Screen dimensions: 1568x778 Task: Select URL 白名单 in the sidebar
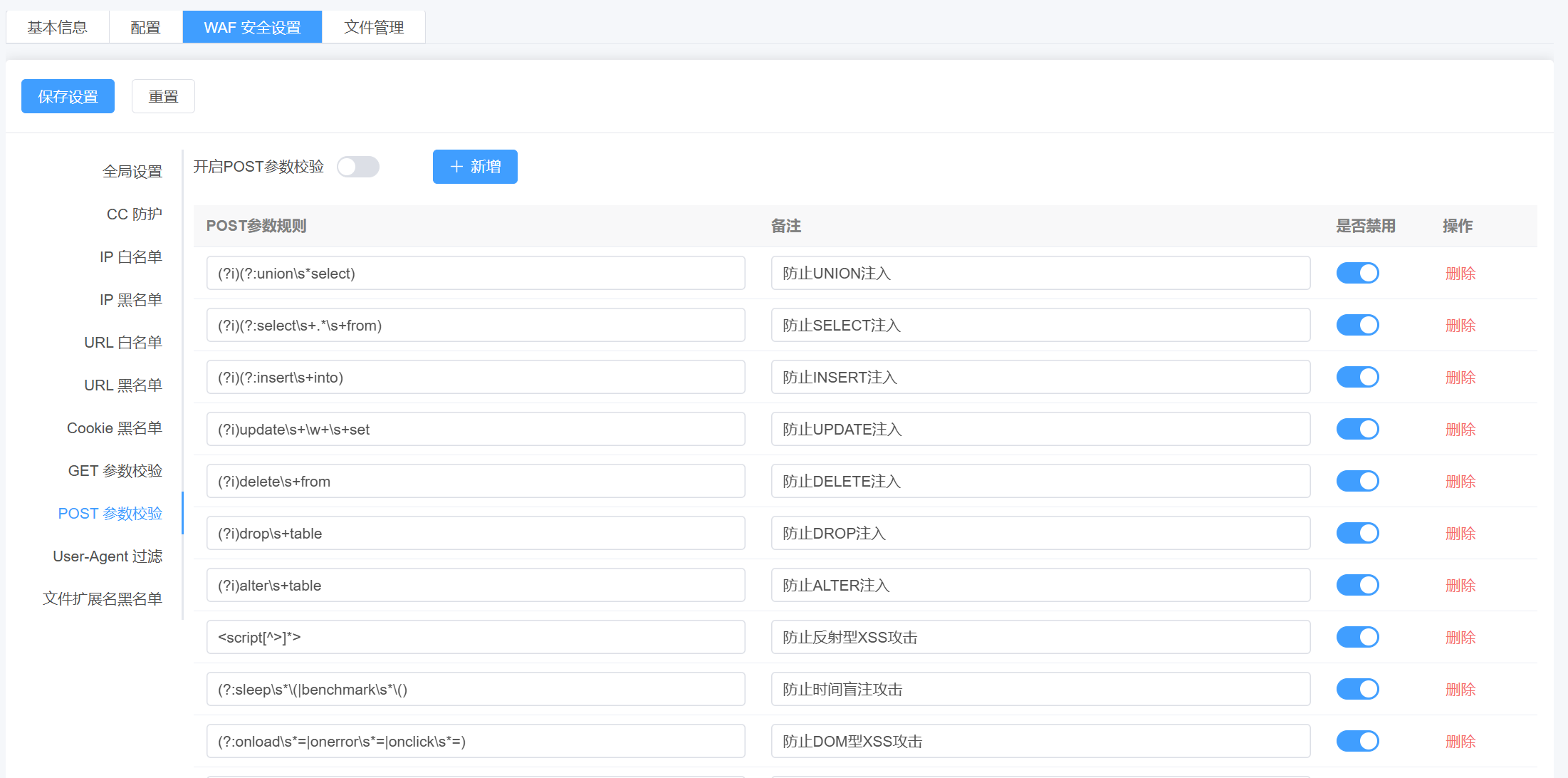123,343
